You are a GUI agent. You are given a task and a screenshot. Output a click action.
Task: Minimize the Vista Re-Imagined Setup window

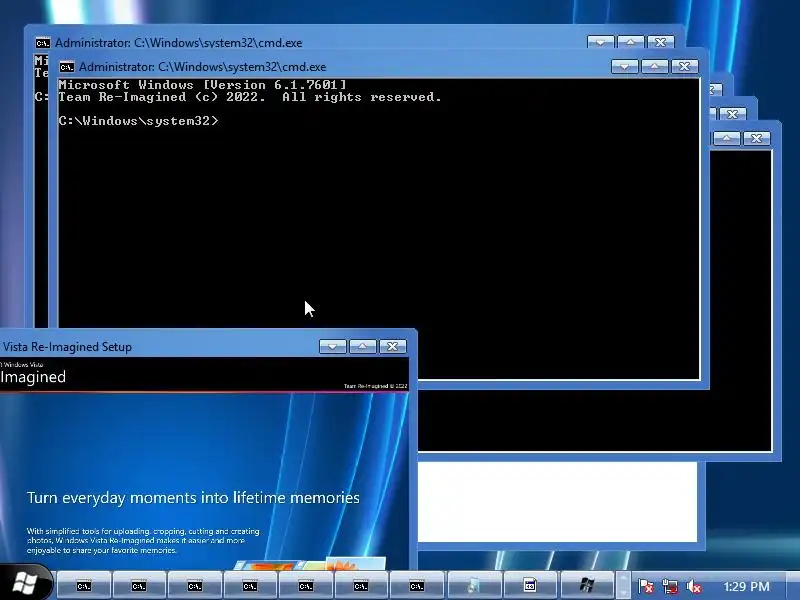(333, 346)
